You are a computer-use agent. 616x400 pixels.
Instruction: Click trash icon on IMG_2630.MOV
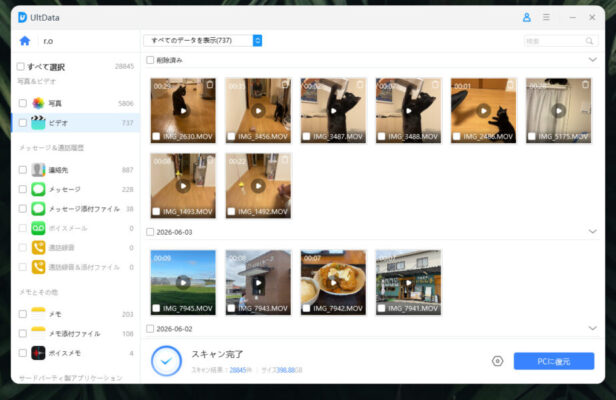210,84
